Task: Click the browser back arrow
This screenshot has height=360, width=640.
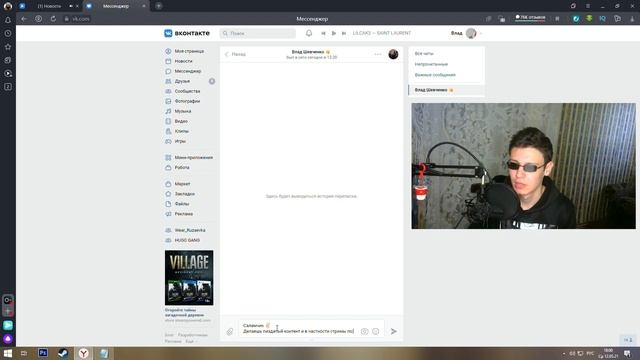Action: [24, 19]
